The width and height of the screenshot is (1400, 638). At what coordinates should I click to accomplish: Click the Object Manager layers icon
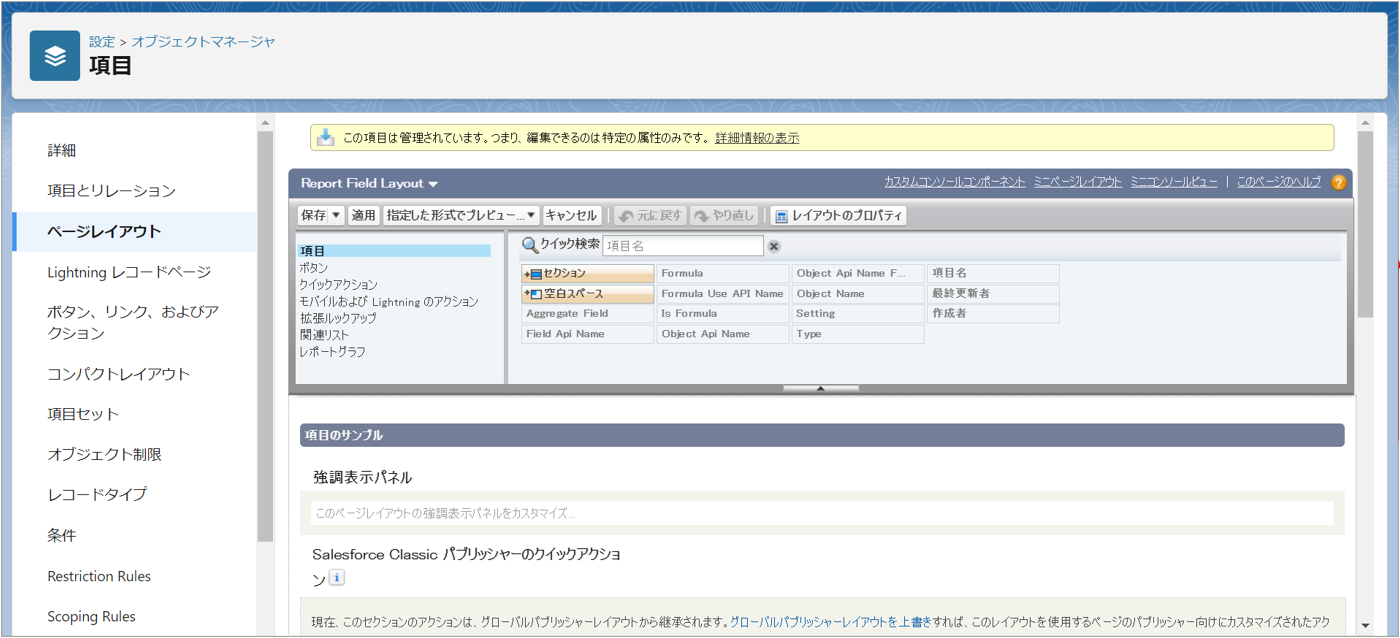point(55,56)
